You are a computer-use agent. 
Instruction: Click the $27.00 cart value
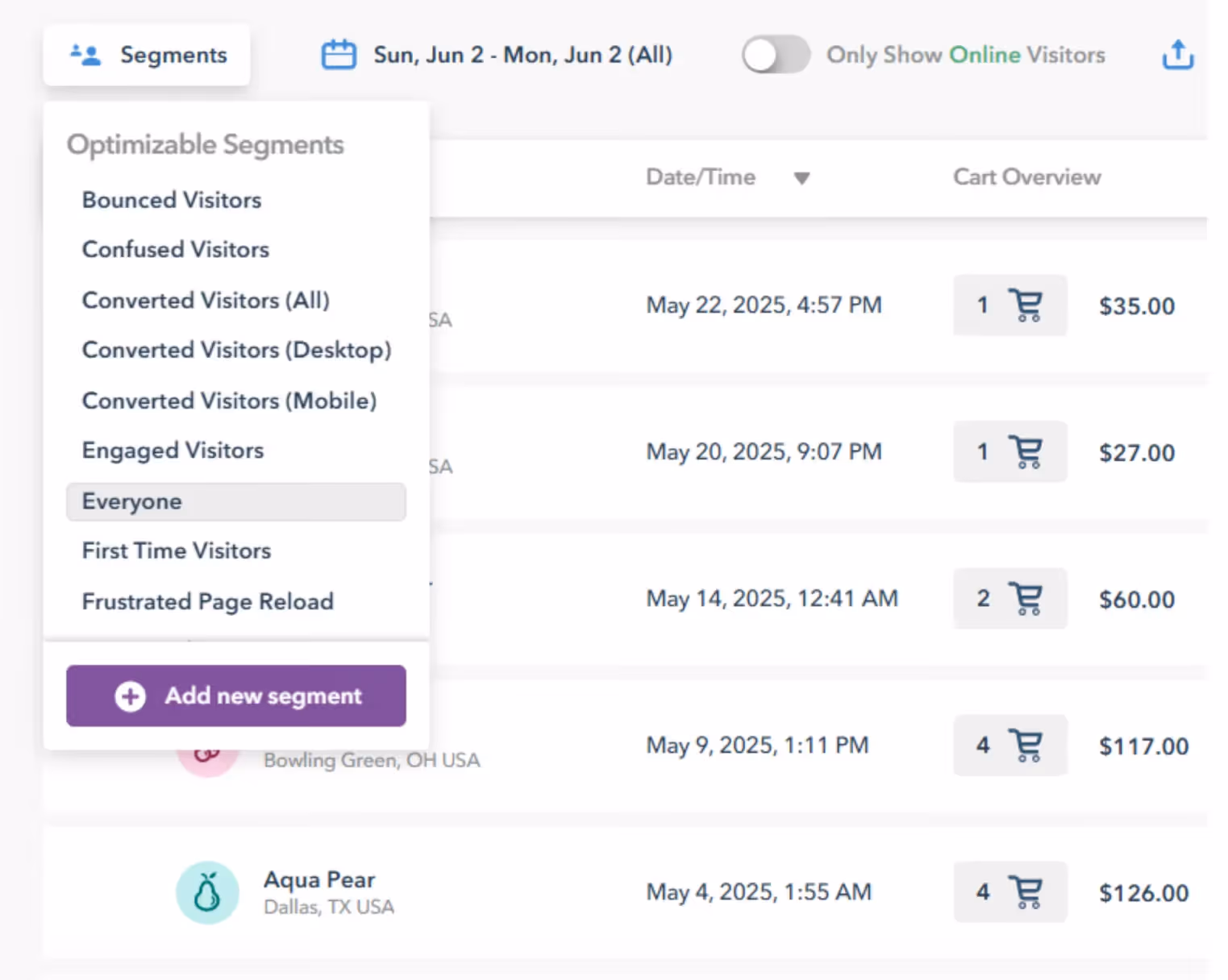point(1137,453)
